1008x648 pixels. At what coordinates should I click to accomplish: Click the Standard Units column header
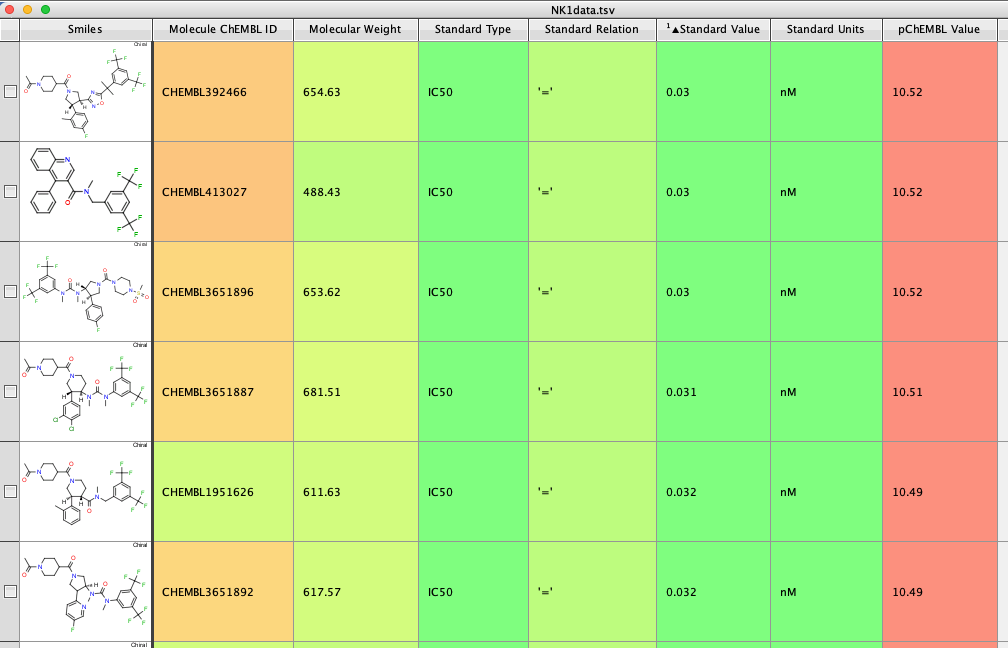click(826, 30)
